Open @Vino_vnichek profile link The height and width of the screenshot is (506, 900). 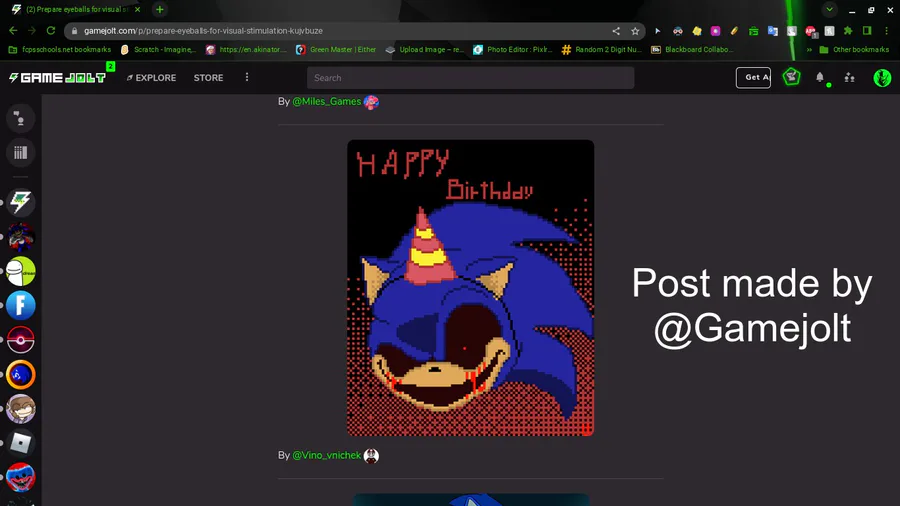327,456
